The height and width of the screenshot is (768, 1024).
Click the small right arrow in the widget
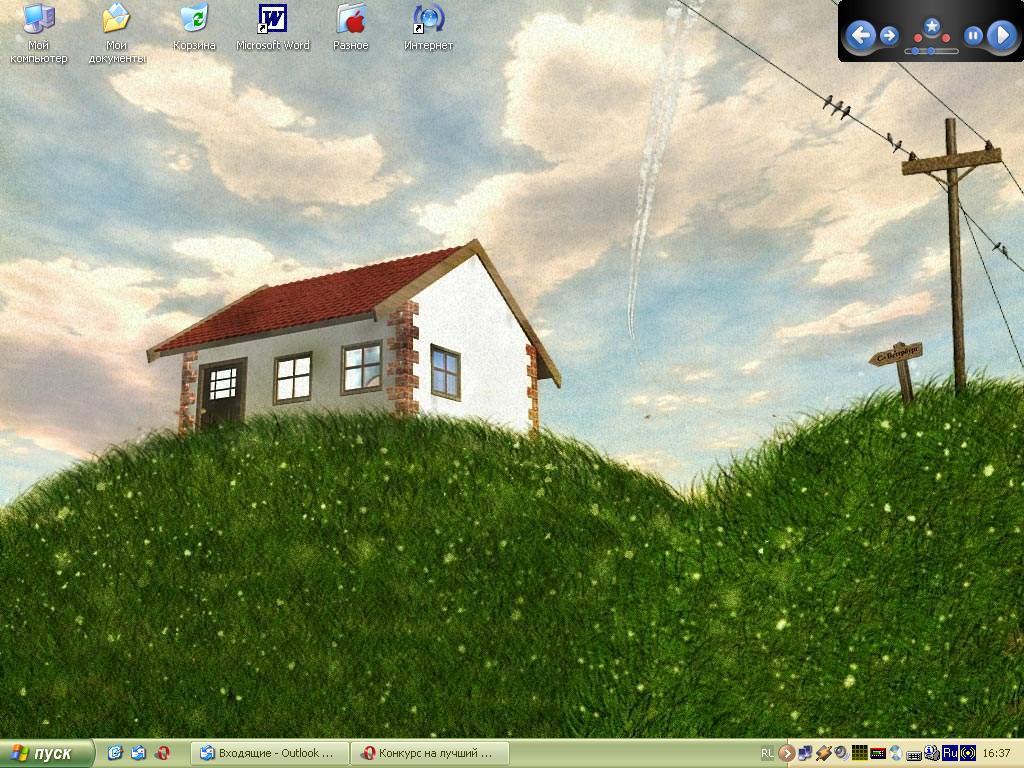coord(889,35)
